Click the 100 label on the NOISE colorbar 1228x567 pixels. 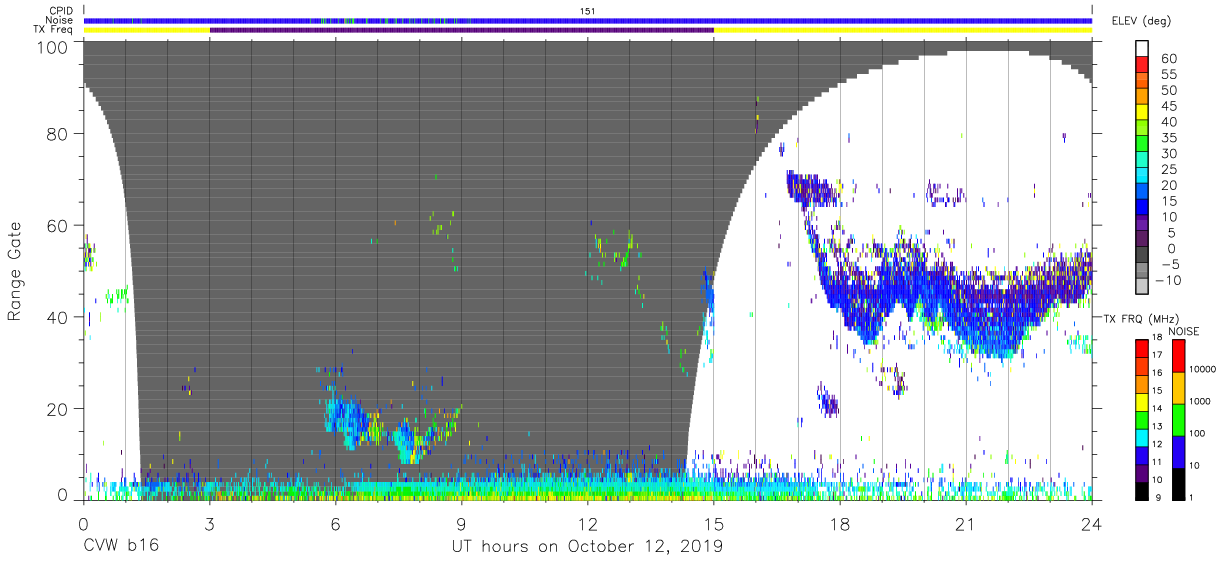coord(1197,433)
